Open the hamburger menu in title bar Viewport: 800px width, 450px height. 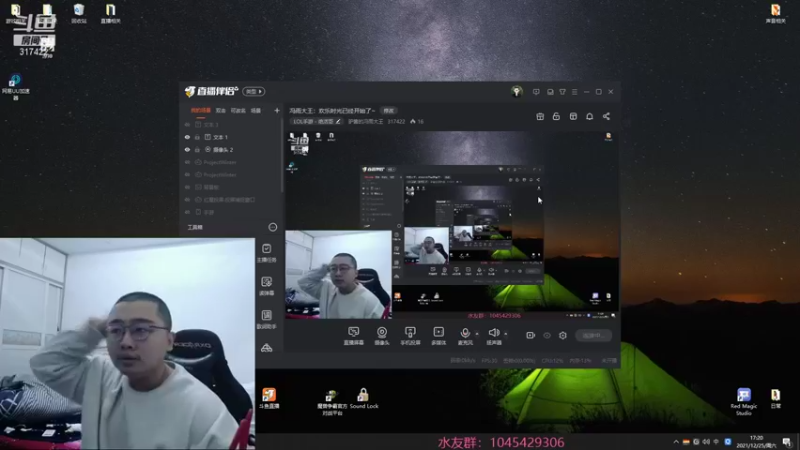point(574,92)
